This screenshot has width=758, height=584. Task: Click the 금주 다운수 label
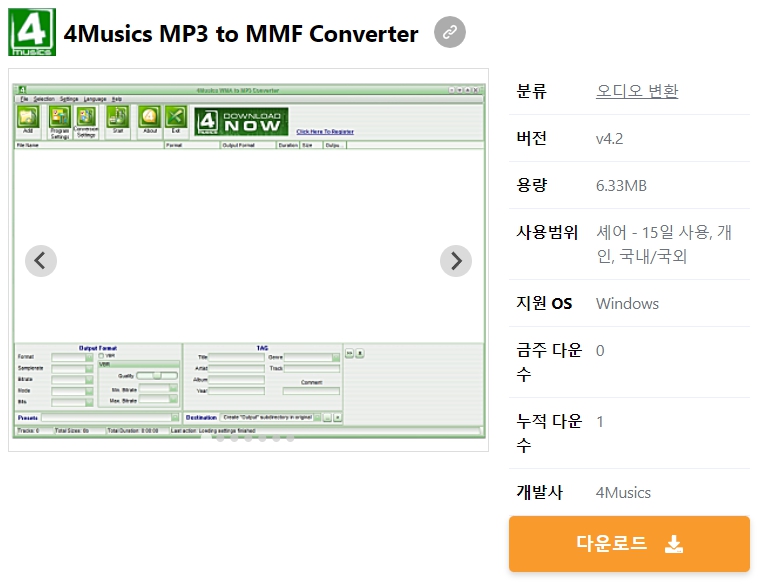click(549, 362)
